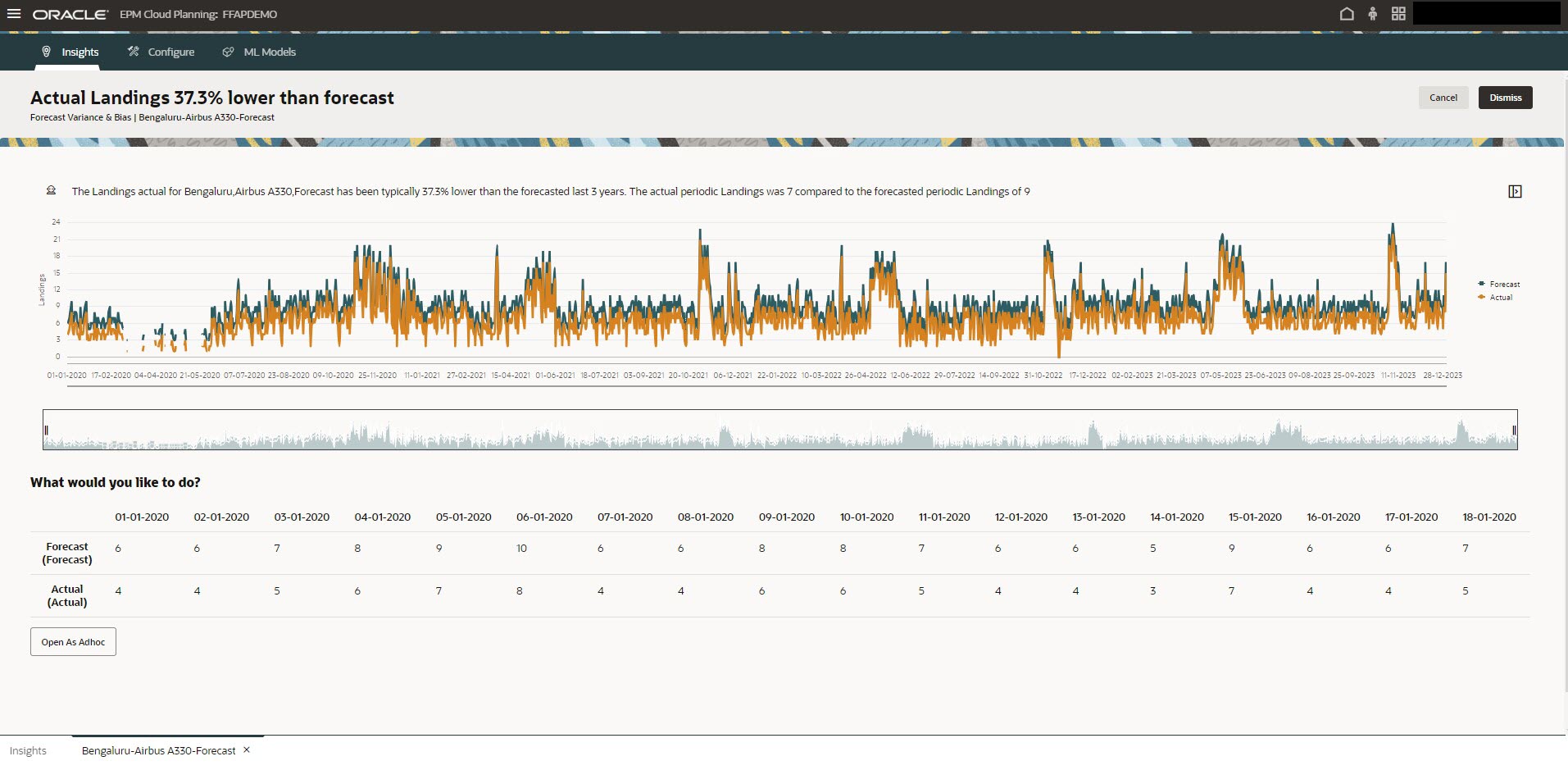Image resolution: width=1568 pixels, height=770 pixels.
Task: Click the heading 'Actual Landings 37.3% lower than forecast'
Action: click(212, 98)
